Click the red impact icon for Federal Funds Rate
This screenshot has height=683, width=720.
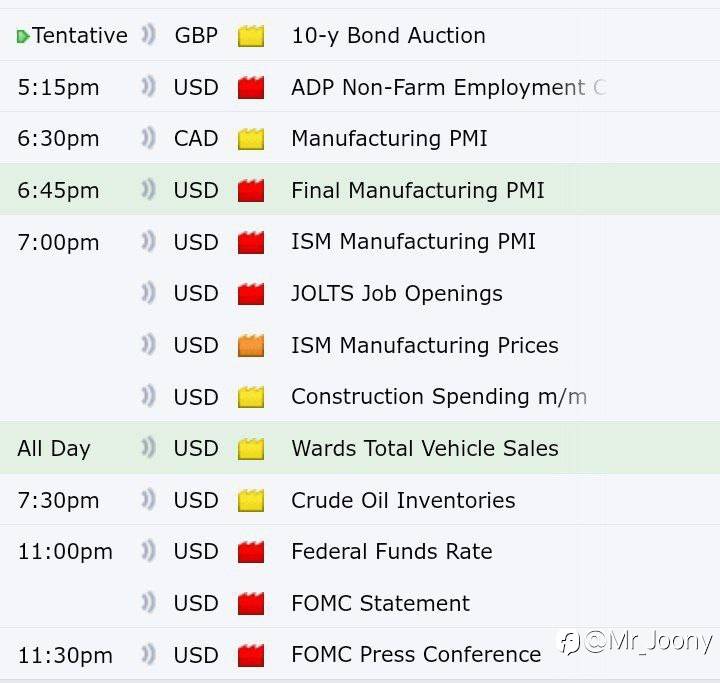coord(251,552)
